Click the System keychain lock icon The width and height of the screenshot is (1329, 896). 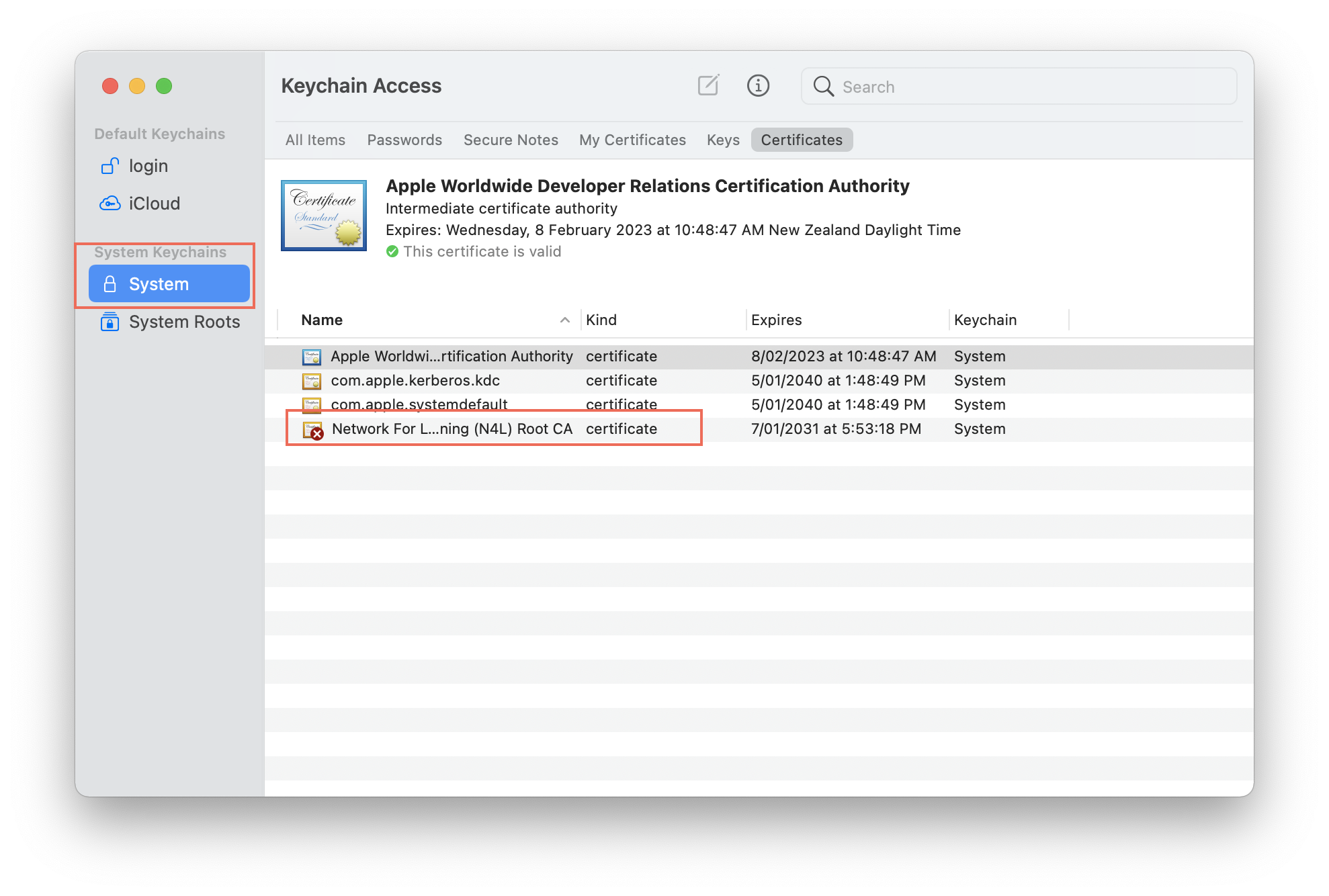110,284
